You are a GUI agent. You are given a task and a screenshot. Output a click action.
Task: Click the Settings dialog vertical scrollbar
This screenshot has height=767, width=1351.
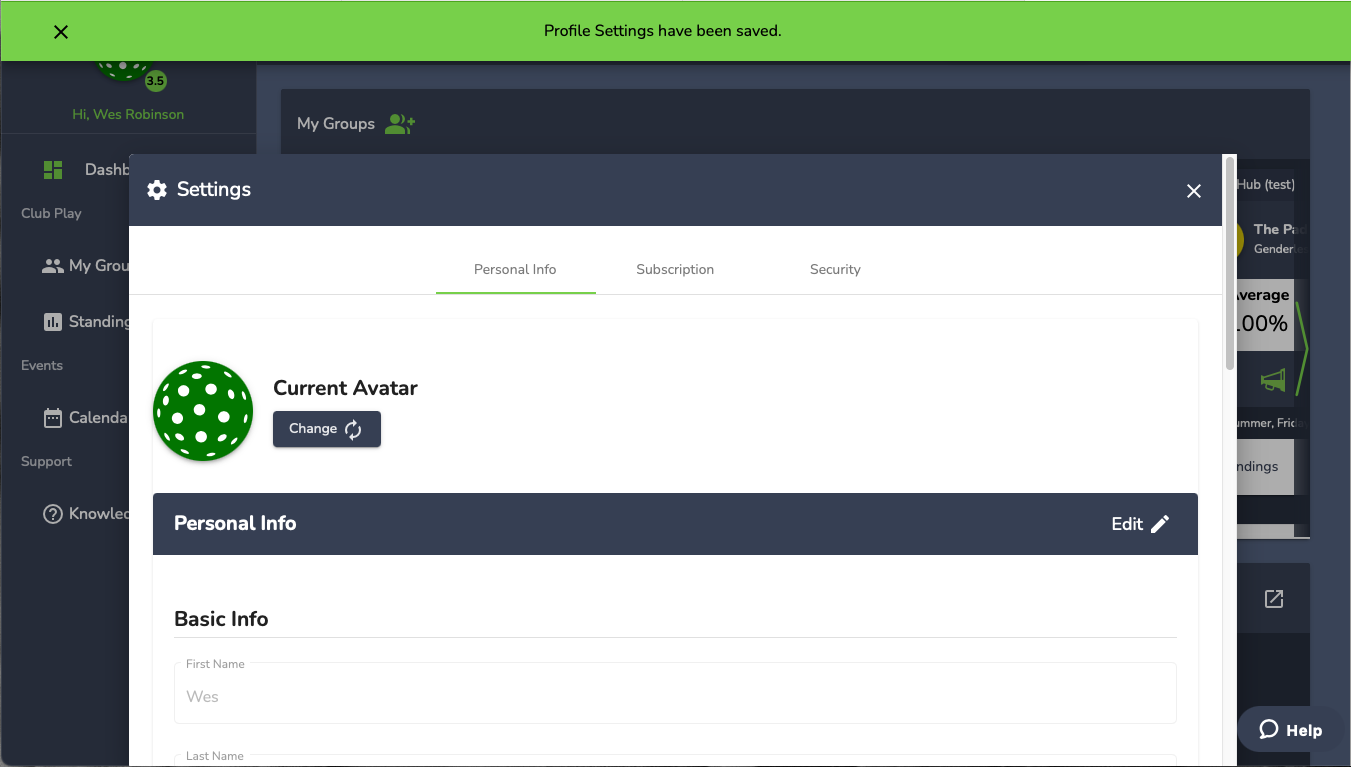[1230, 264]
